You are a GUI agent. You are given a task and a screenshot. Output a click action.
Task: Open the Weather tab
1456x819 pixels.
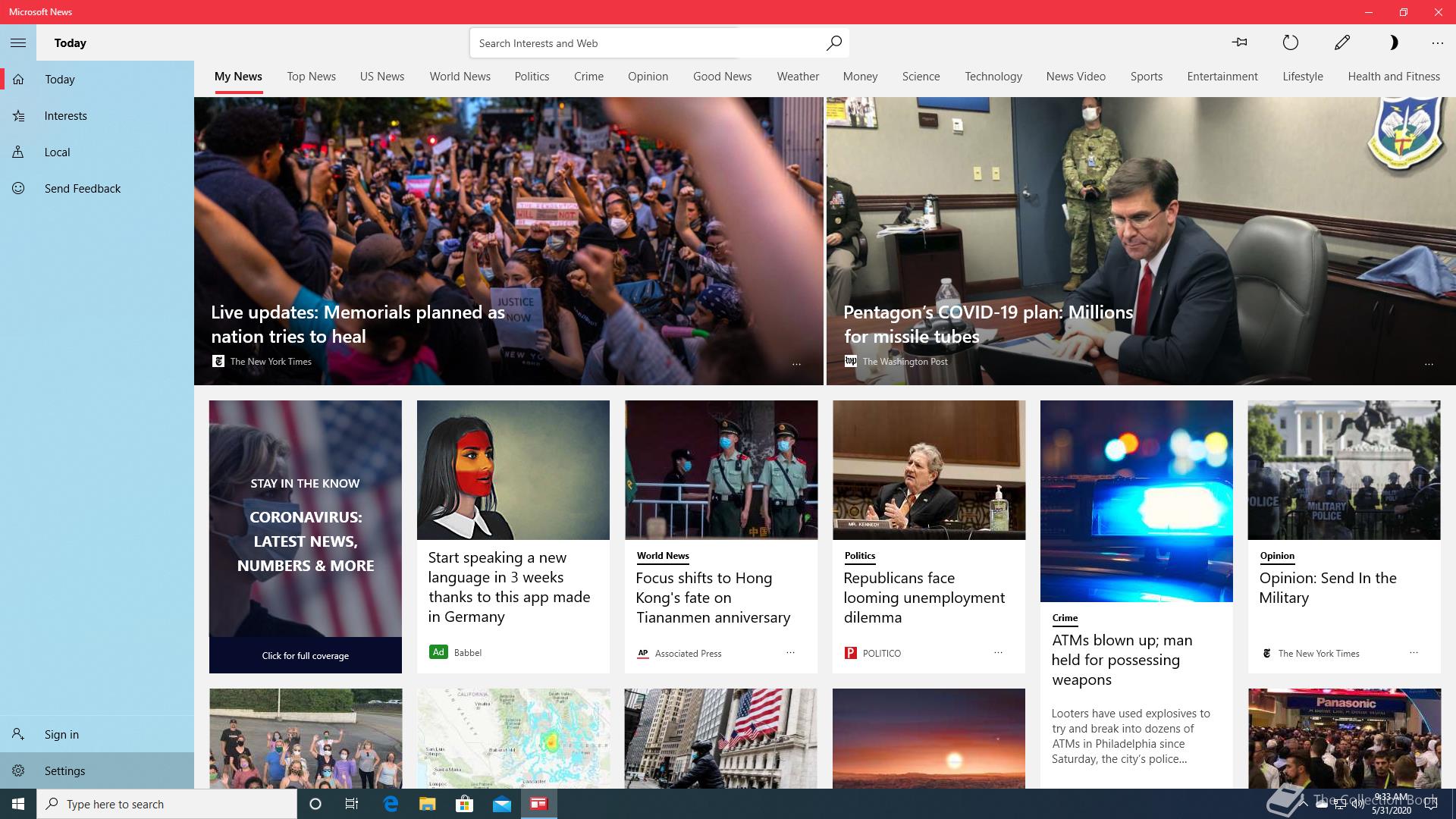tap(798, 77)
